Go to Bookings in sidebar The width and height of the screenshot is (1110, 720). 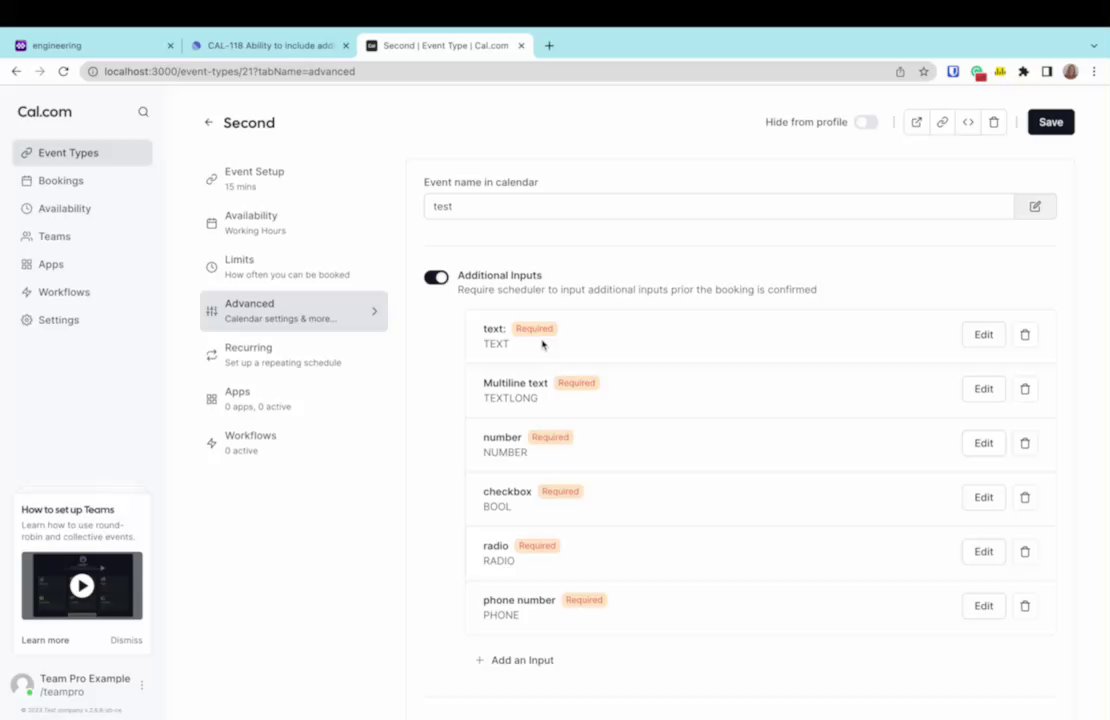pos(82,181)
